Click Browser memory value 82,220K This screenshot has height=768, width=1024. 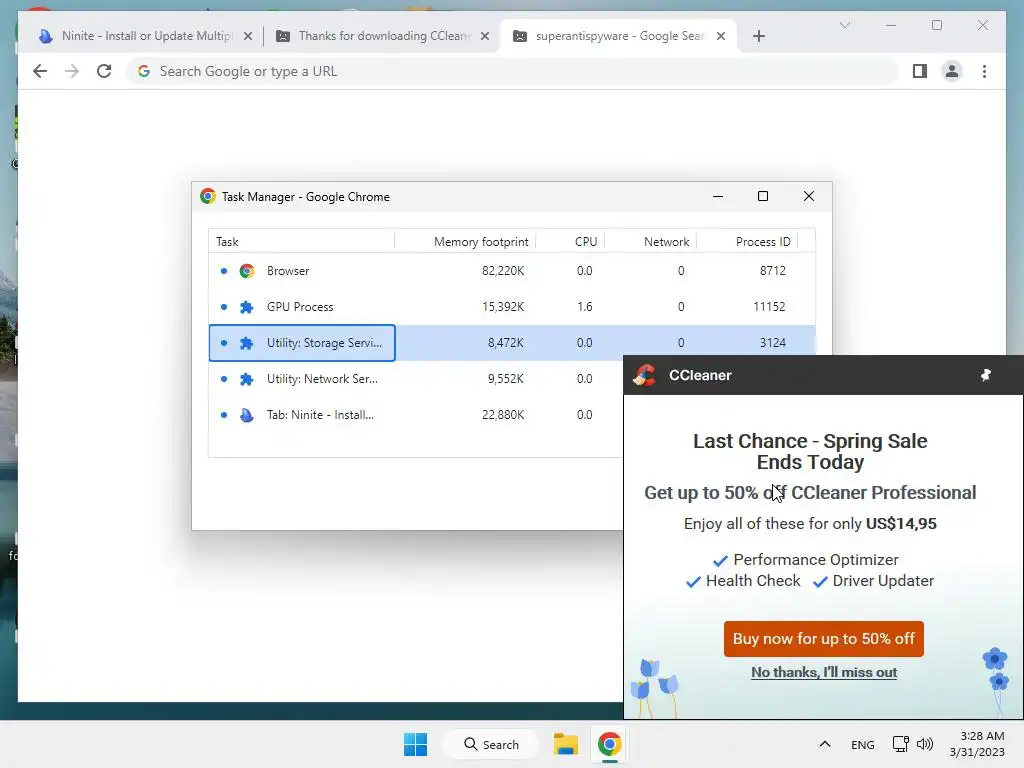[x=503, y=270]
